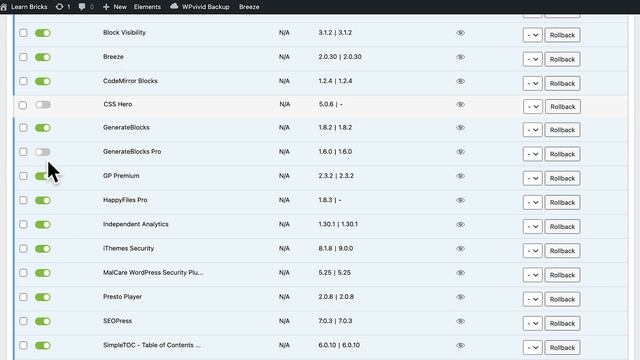
Task: Click eye icon in Block Visibility row
Action: click(460, 33)
